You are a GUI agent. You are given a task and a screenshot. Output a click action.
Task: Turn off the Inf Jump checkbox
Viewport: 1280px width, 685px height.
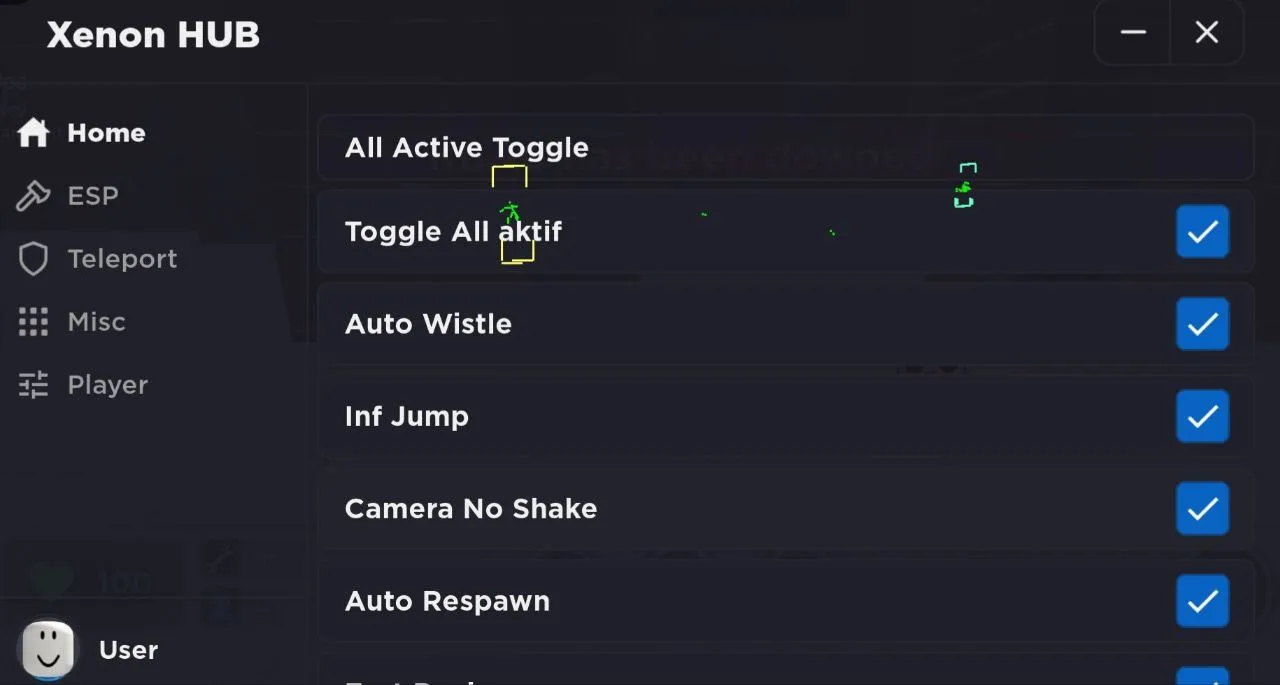point(1202,416)
